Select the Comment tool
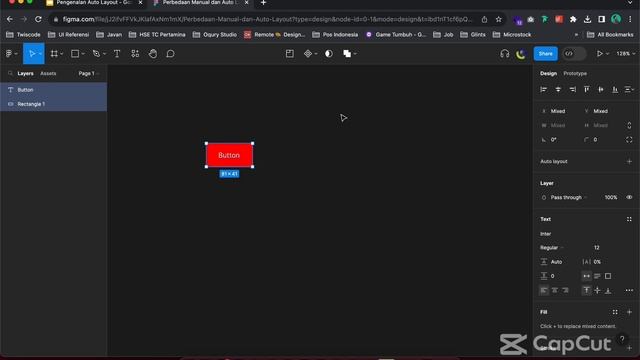This screenshot has height=360, width=640. (170, 53)
